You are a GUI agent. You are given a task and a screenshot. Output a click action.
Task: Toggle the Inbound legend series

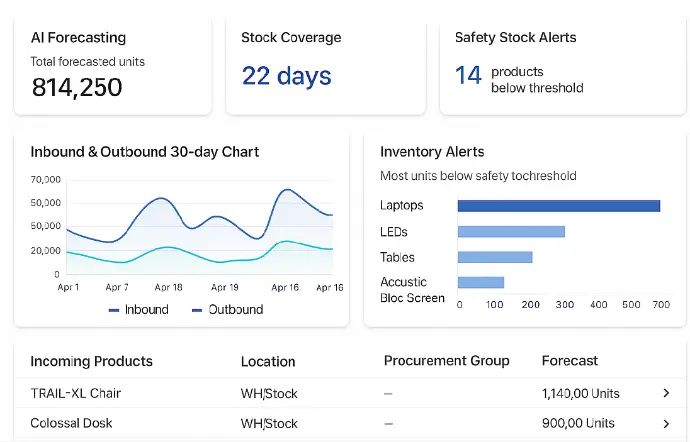pyautogui.click(x=138, y=310)
